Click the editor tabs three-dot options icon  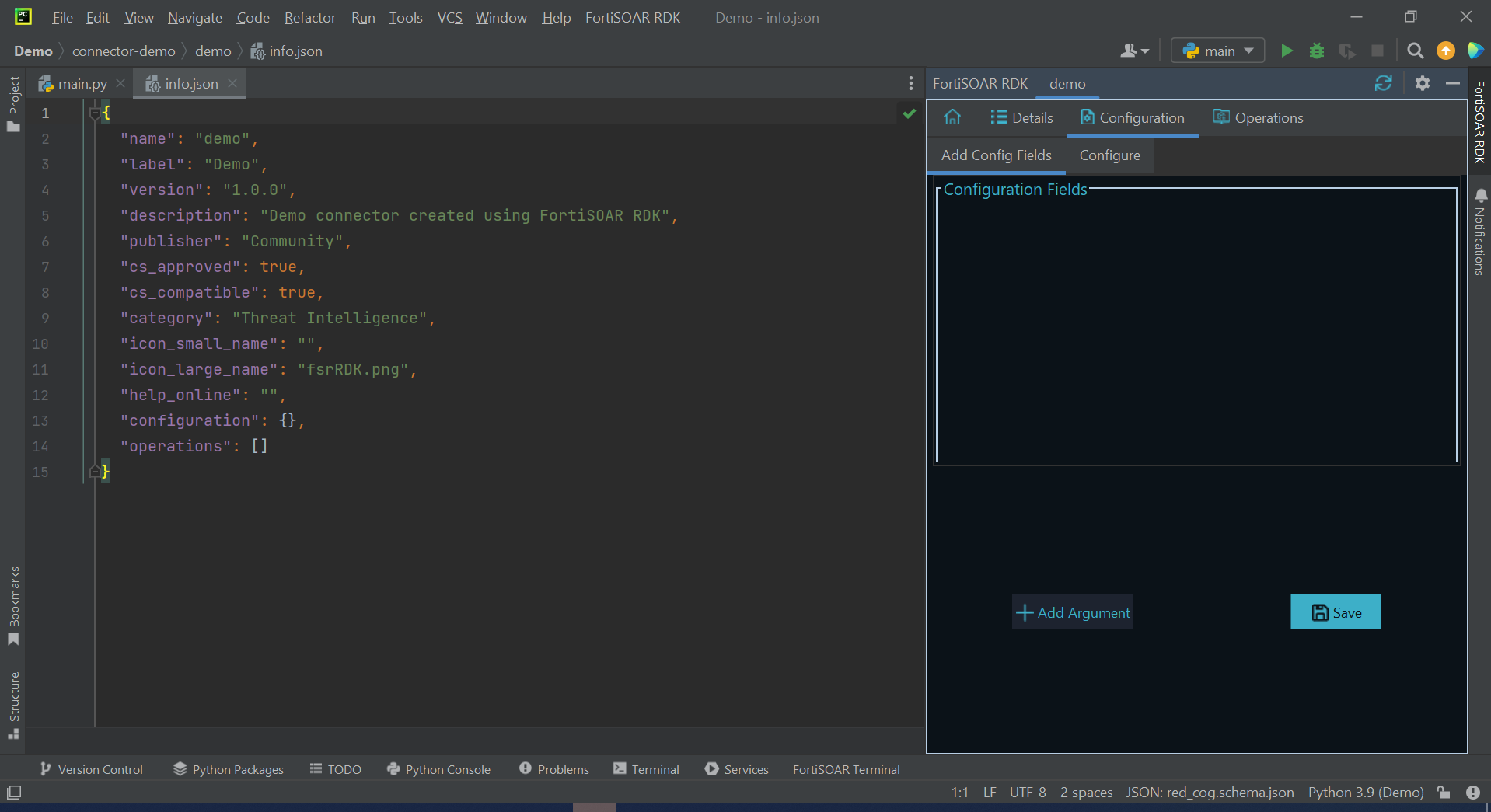tap(910, 83)
